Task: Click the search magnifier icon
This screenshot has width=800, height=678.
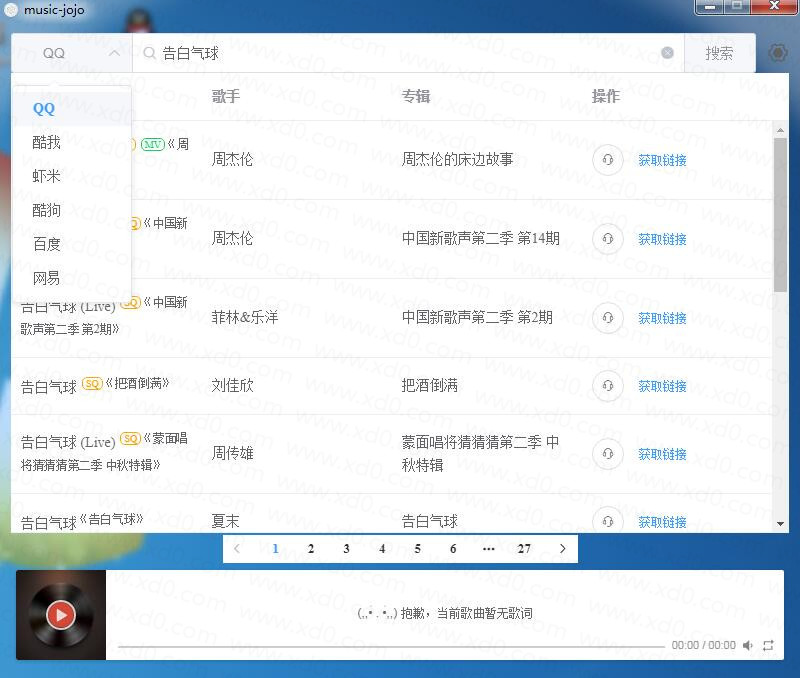Action: pyautogui.click(x=149, y=53)
